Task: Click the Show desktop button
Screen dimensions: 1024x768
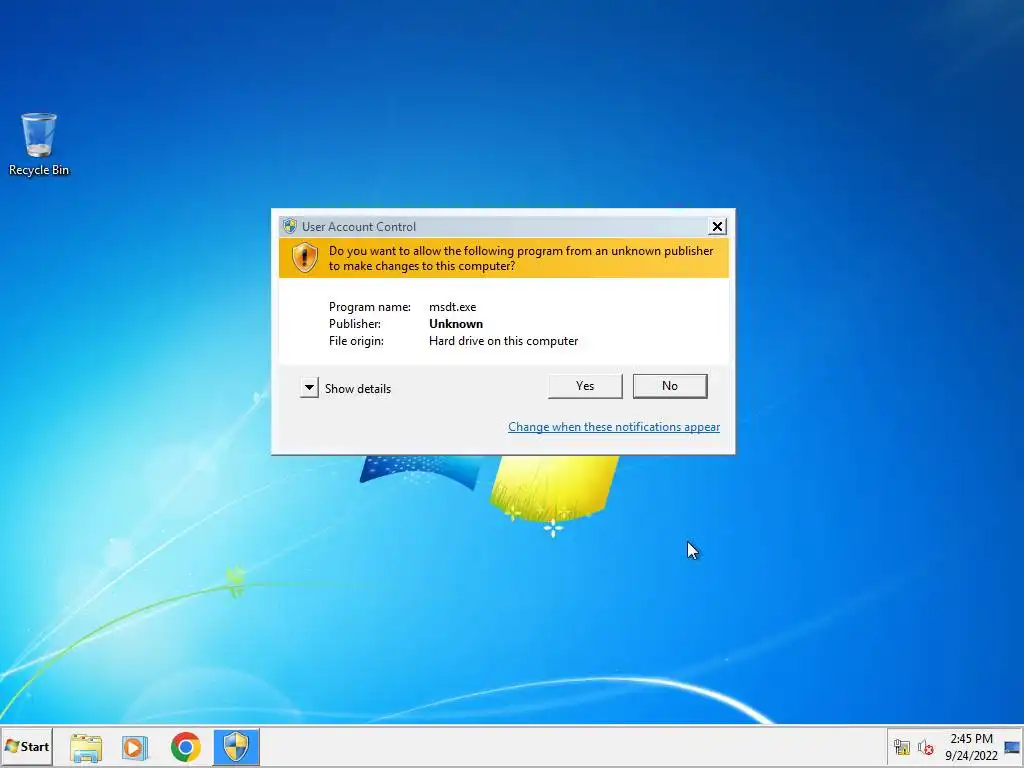Action: [x=1012, y=747]
